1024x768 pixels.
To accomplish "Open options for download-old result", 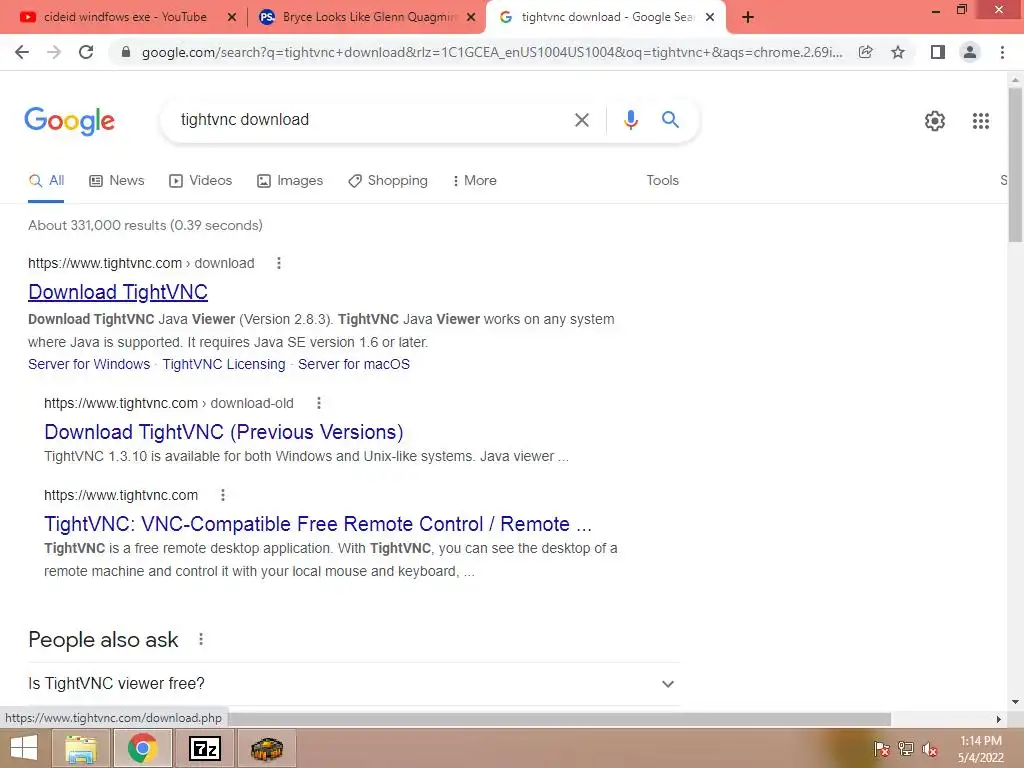I will pos(319,403).
